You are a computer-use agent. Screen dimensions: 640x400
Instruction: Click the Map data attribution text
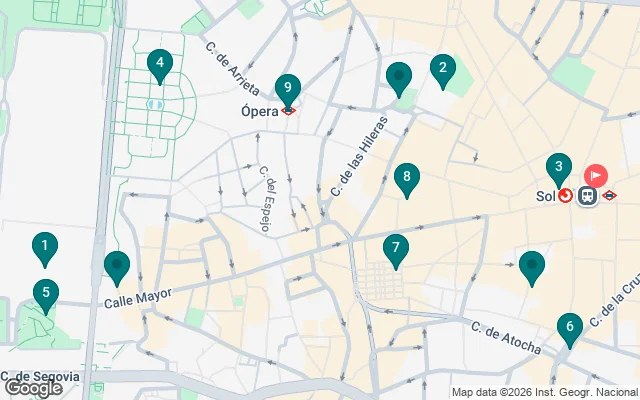pyautogui.click(x=545, y=392)
